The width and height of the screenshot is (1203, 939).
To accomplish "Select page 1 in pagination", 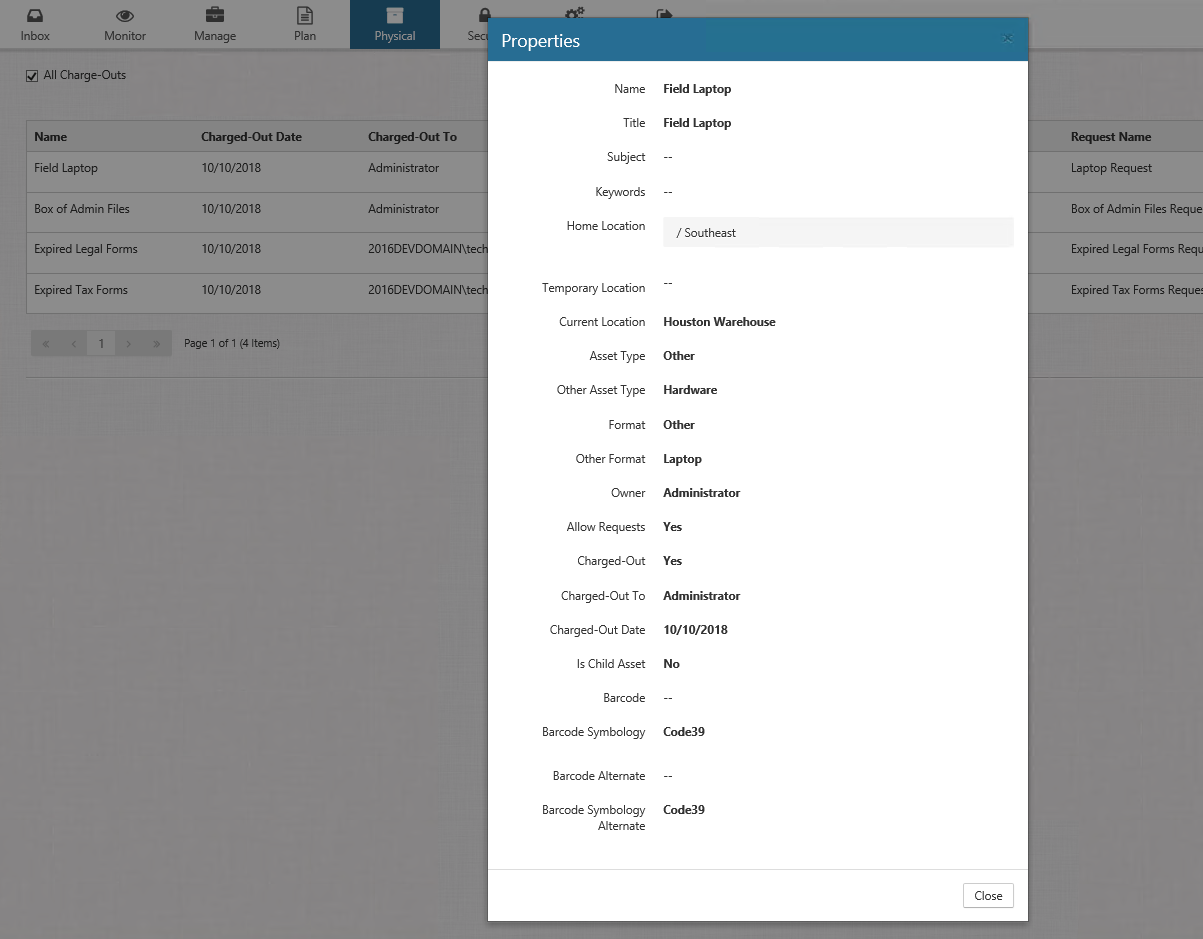I will pyautogui.click(x=101, y=344).
